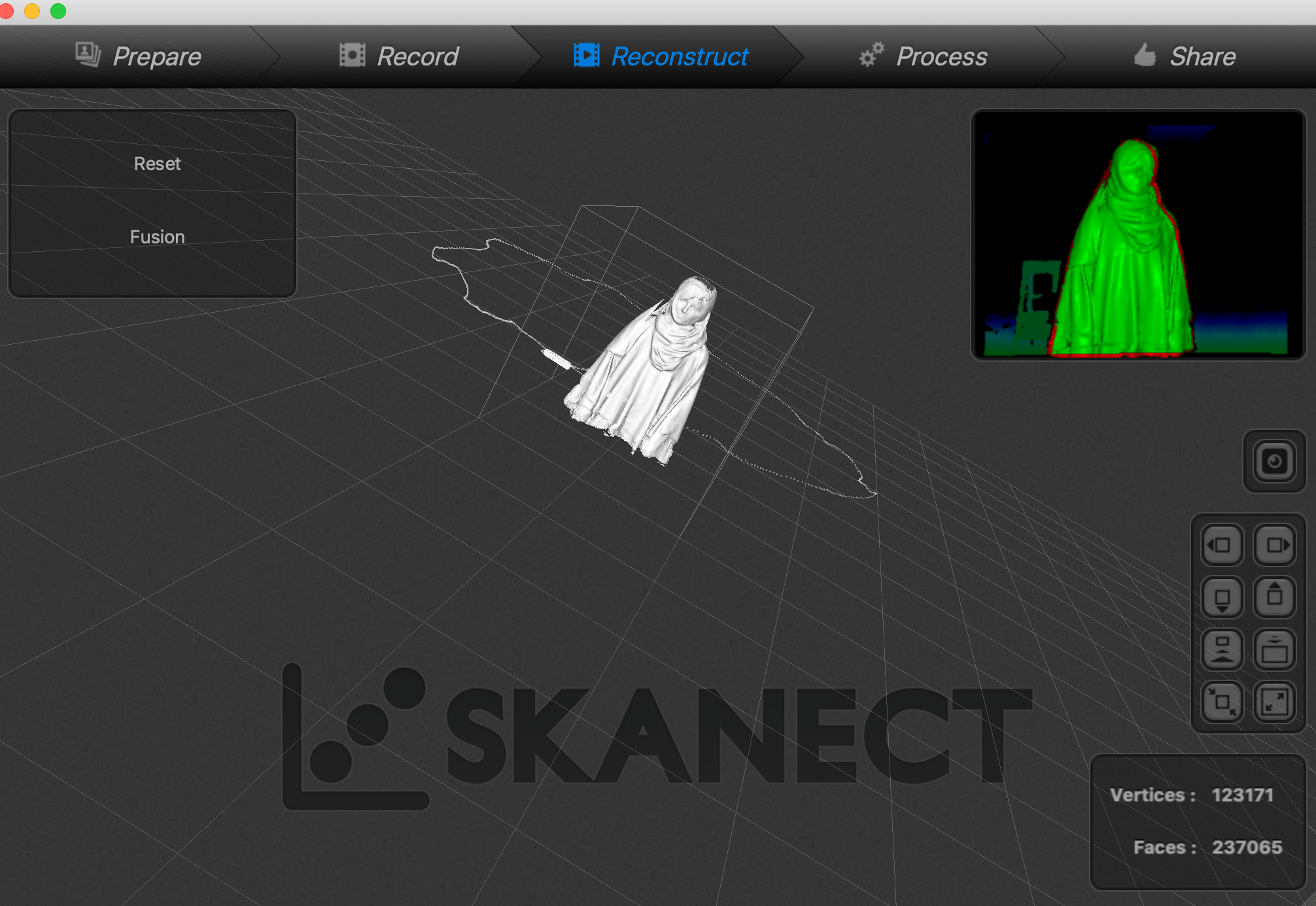1316x906 pixels.
Task: Click the Fusion button
Action: (157, 237)
